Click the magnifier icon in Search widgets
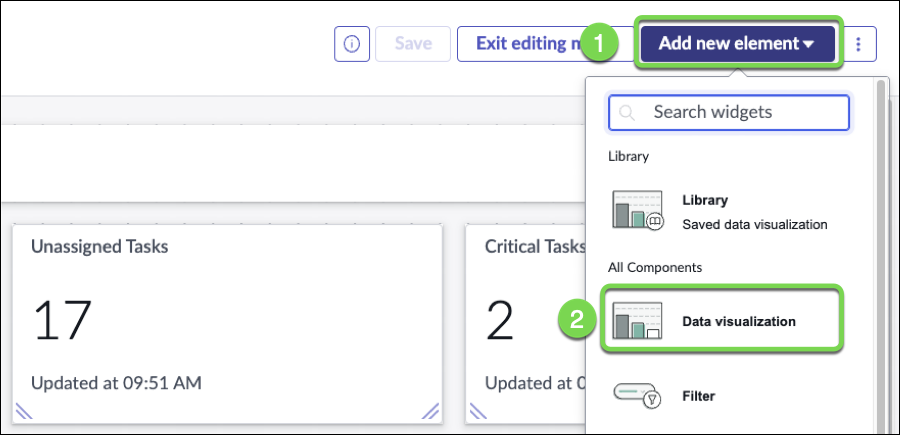The image size is (900, 435). (x=628, y=113)
